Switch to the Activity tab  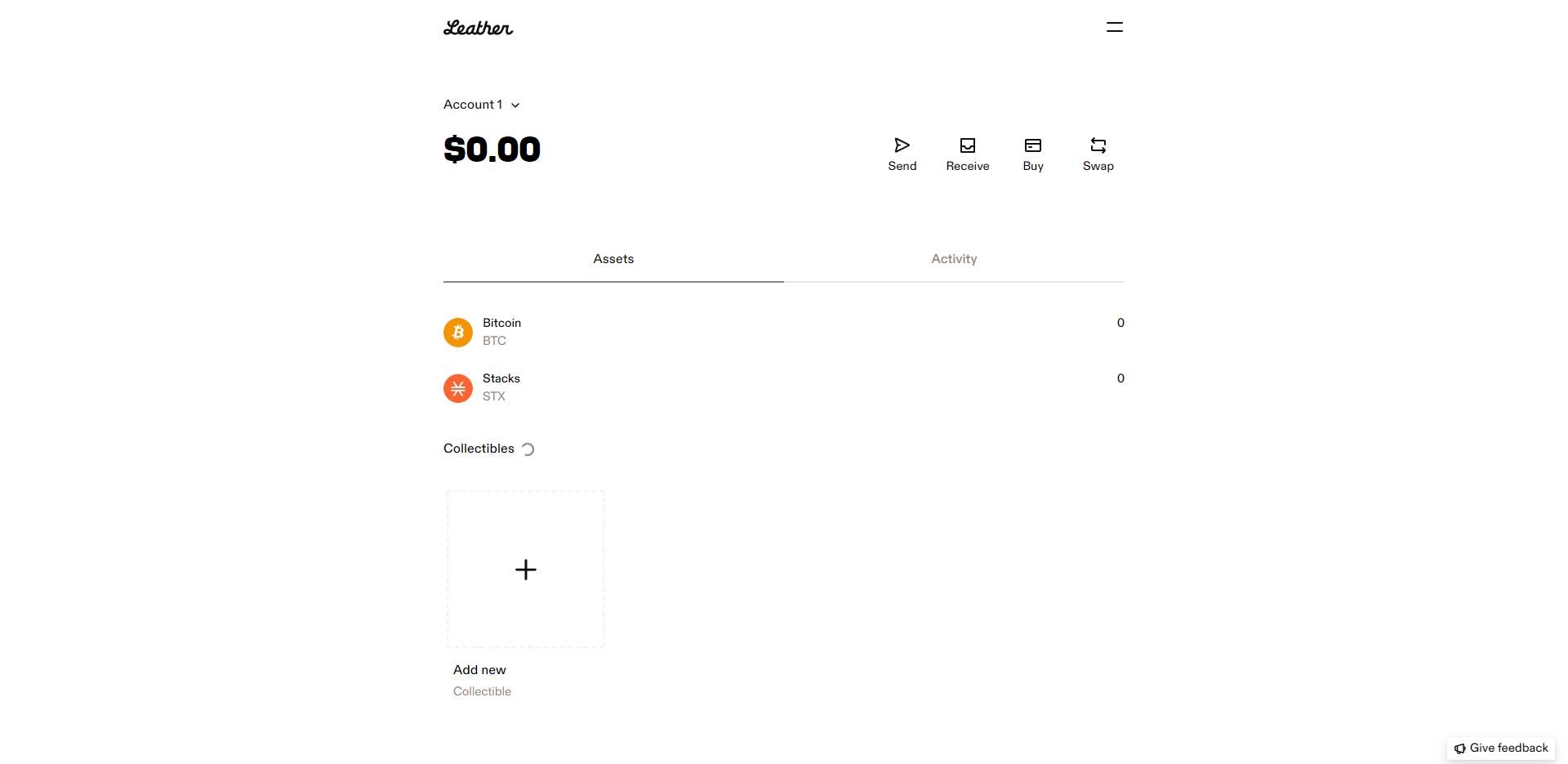(x=954, y=258)
